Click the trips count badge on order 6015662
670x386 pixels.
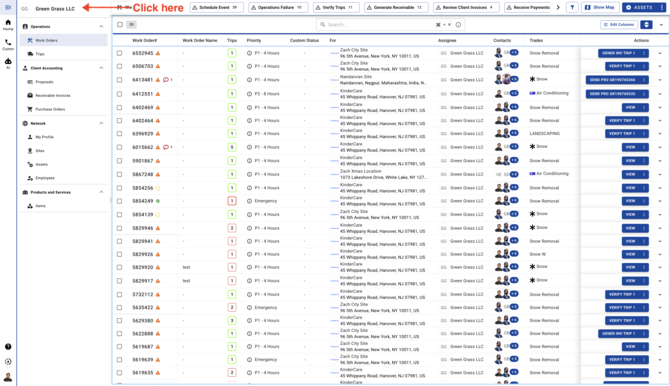click(x=232, y=147)
